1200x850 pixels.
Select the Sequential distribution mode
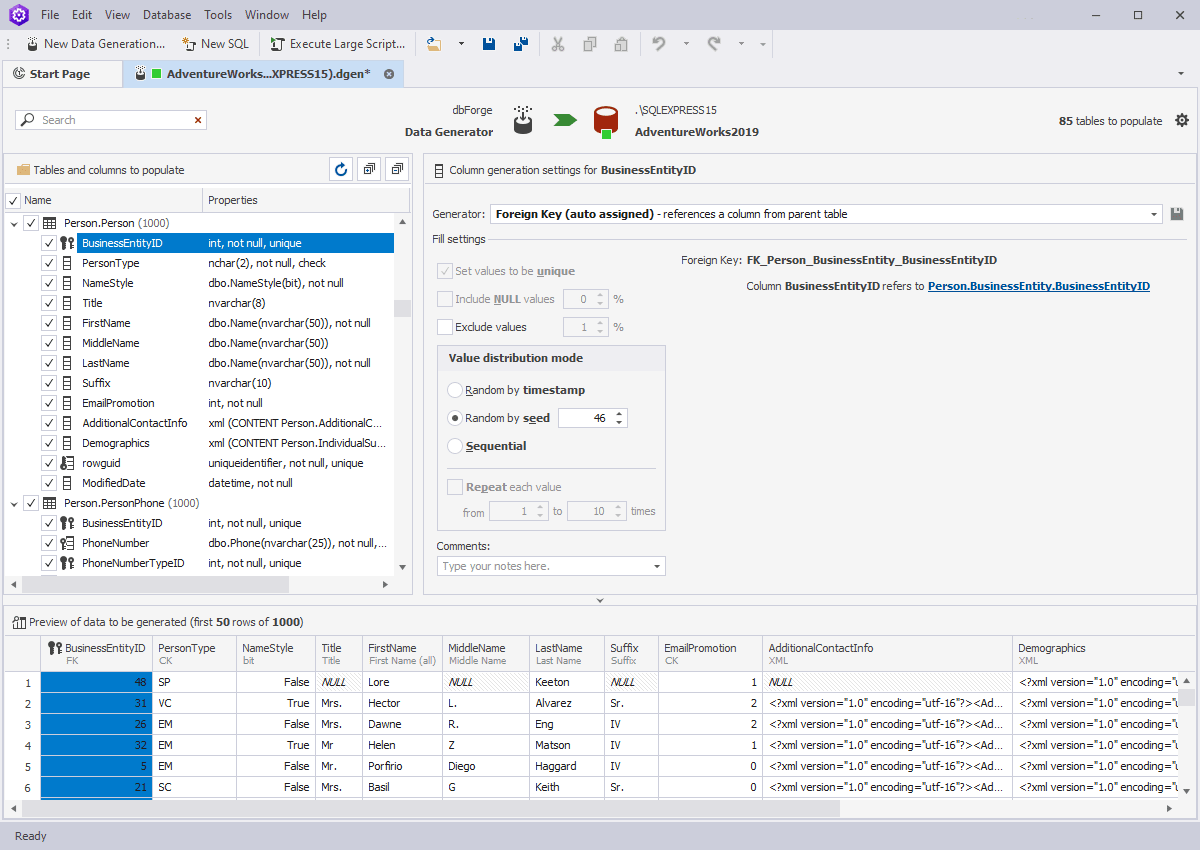click(455, 446)
